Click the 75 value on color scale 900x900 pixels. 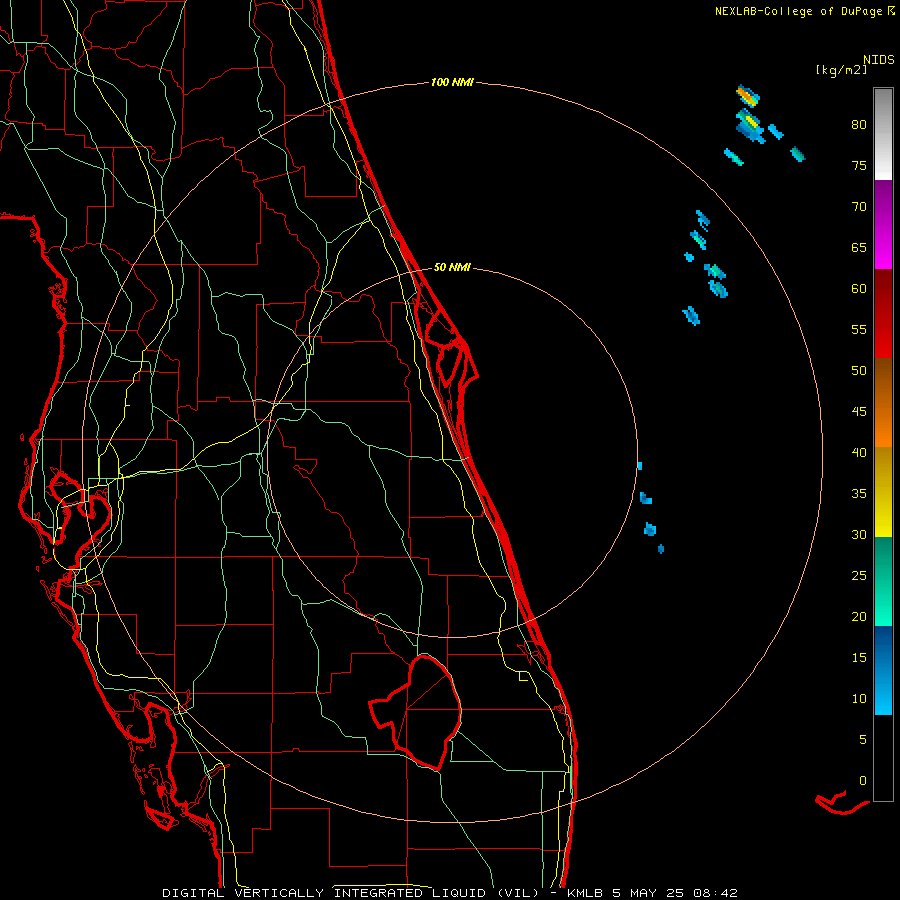pos(859,165)
